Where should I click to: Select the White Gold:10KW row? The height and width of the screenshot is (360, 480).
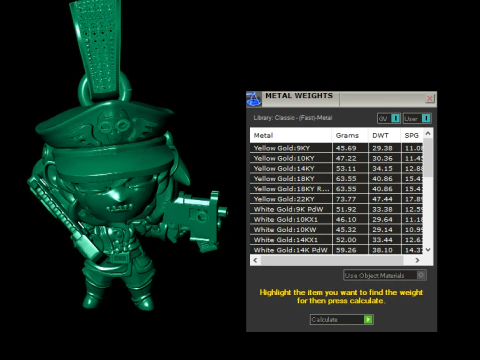tap(337, 230)
